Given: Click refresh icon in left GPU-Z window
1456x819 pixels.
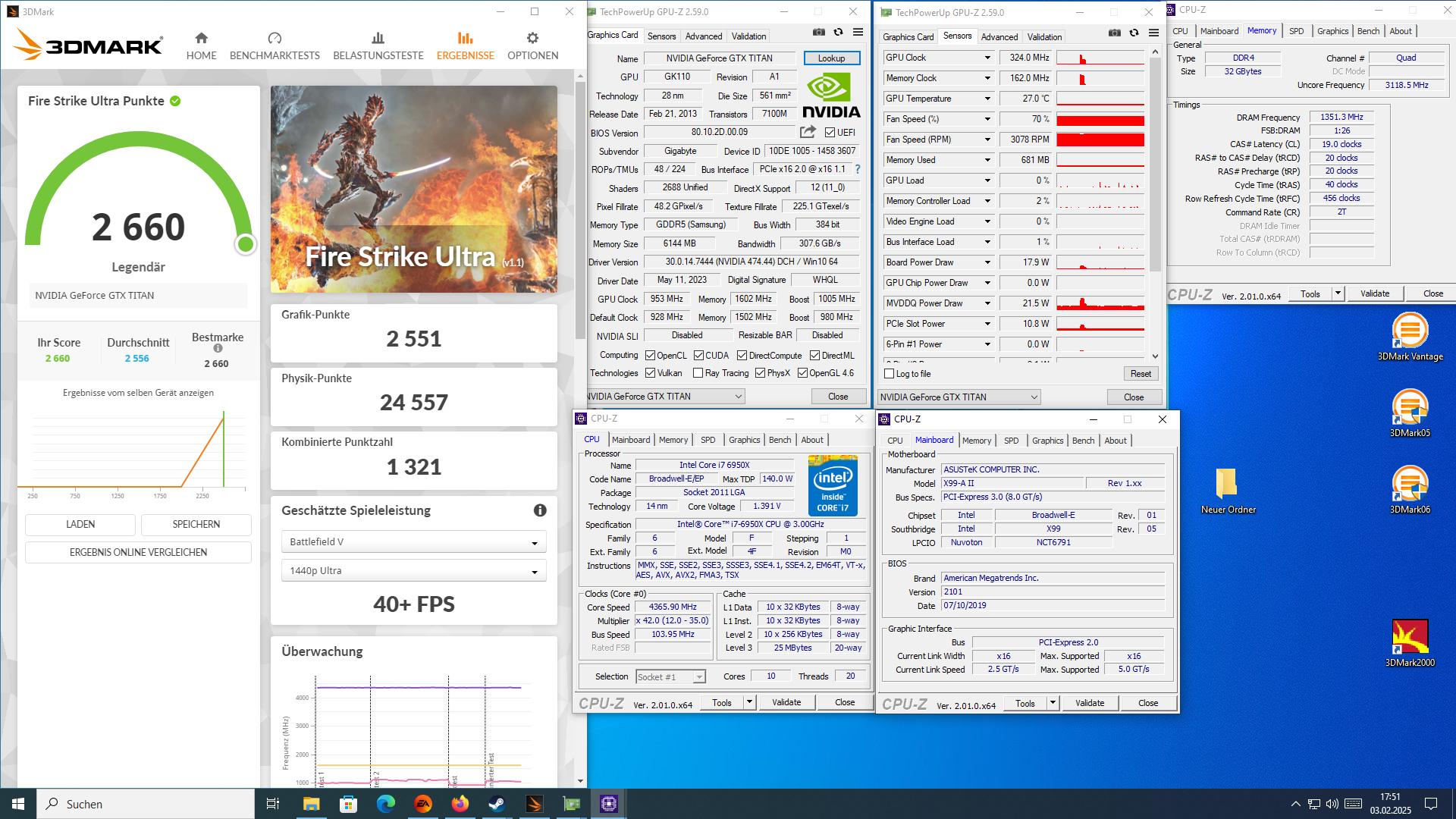Looking at the screenshot, I should [x=838, y=32].
